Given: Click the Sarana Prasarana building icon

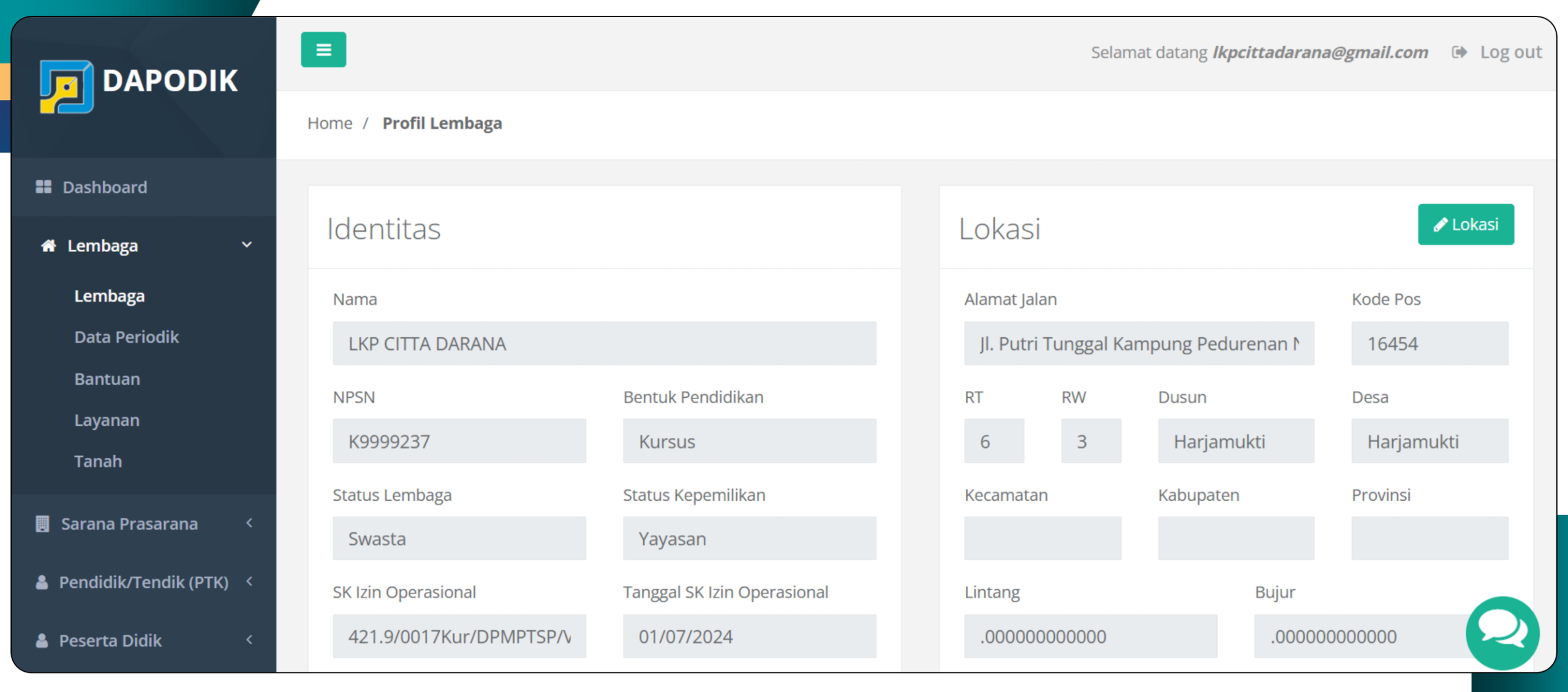Looking at the screenshot, I should point(42,524).
